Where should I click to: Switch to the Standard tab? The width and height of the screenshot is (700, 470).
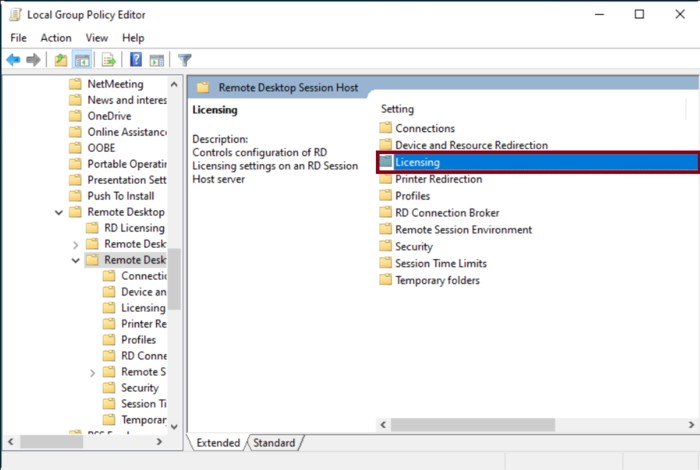click(x=274, y=442)
